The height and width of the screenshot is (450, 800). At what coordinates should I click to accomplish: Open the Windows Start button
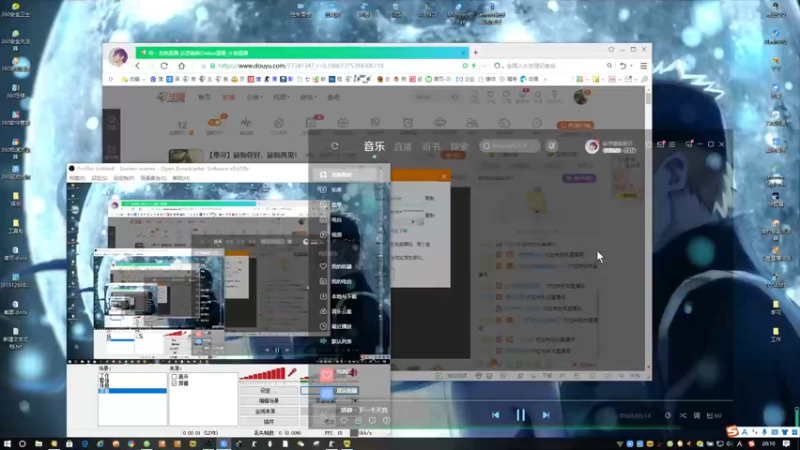click(7, 444)
